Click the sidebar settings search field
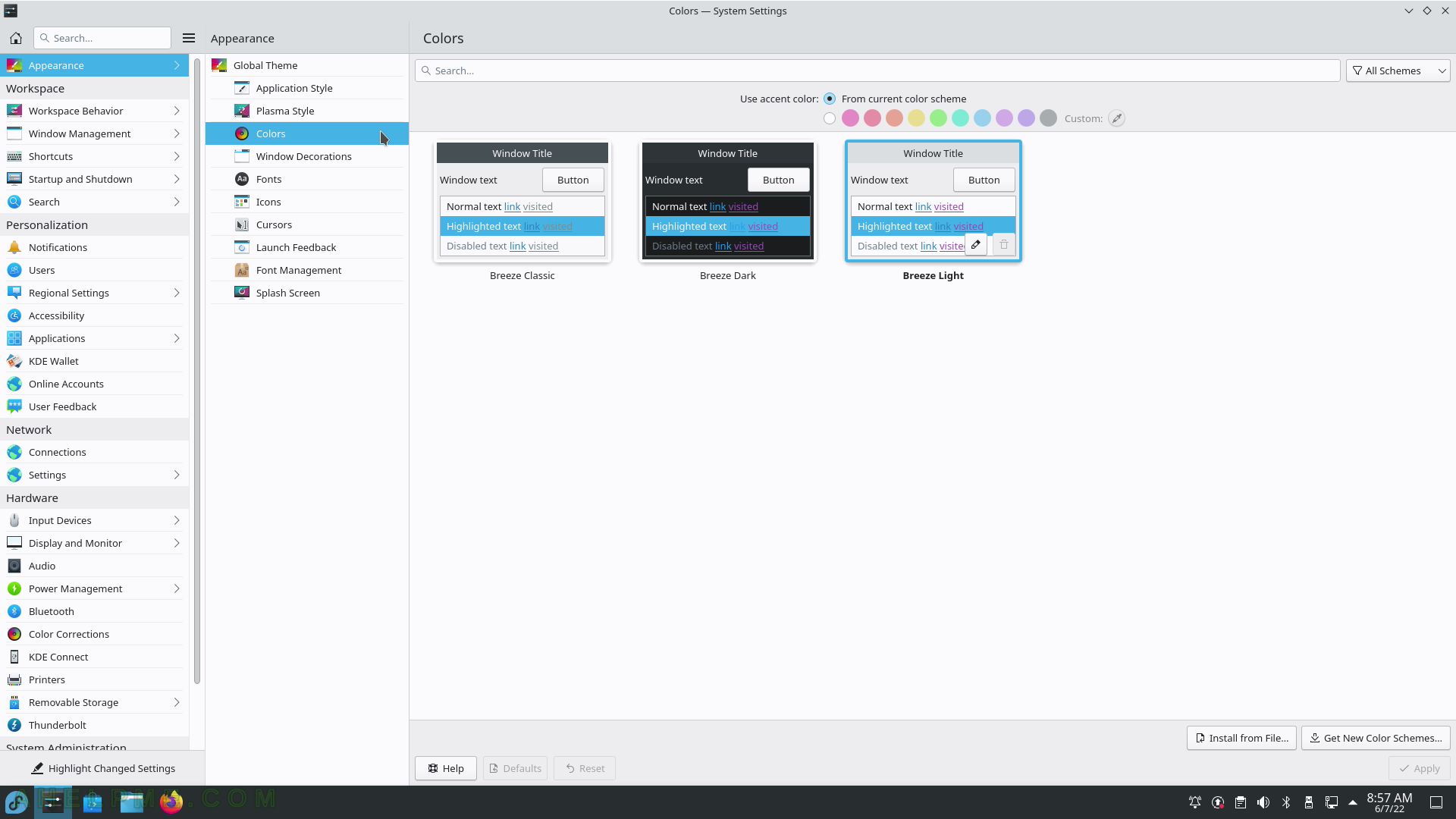The width and height of the screenshot is (1456, 819). pos(102,38)
